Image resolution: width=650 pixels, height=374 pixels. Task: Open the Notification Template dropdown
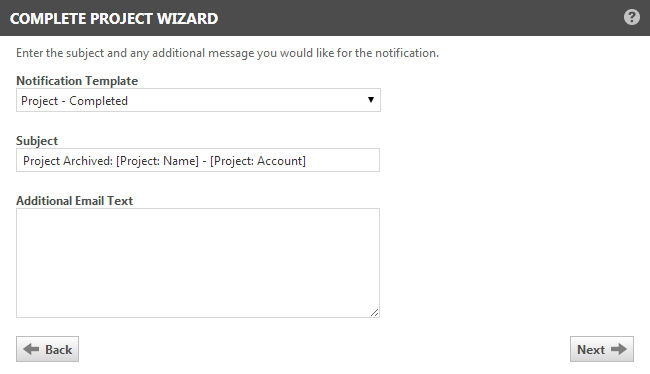(x=198, y=100)
